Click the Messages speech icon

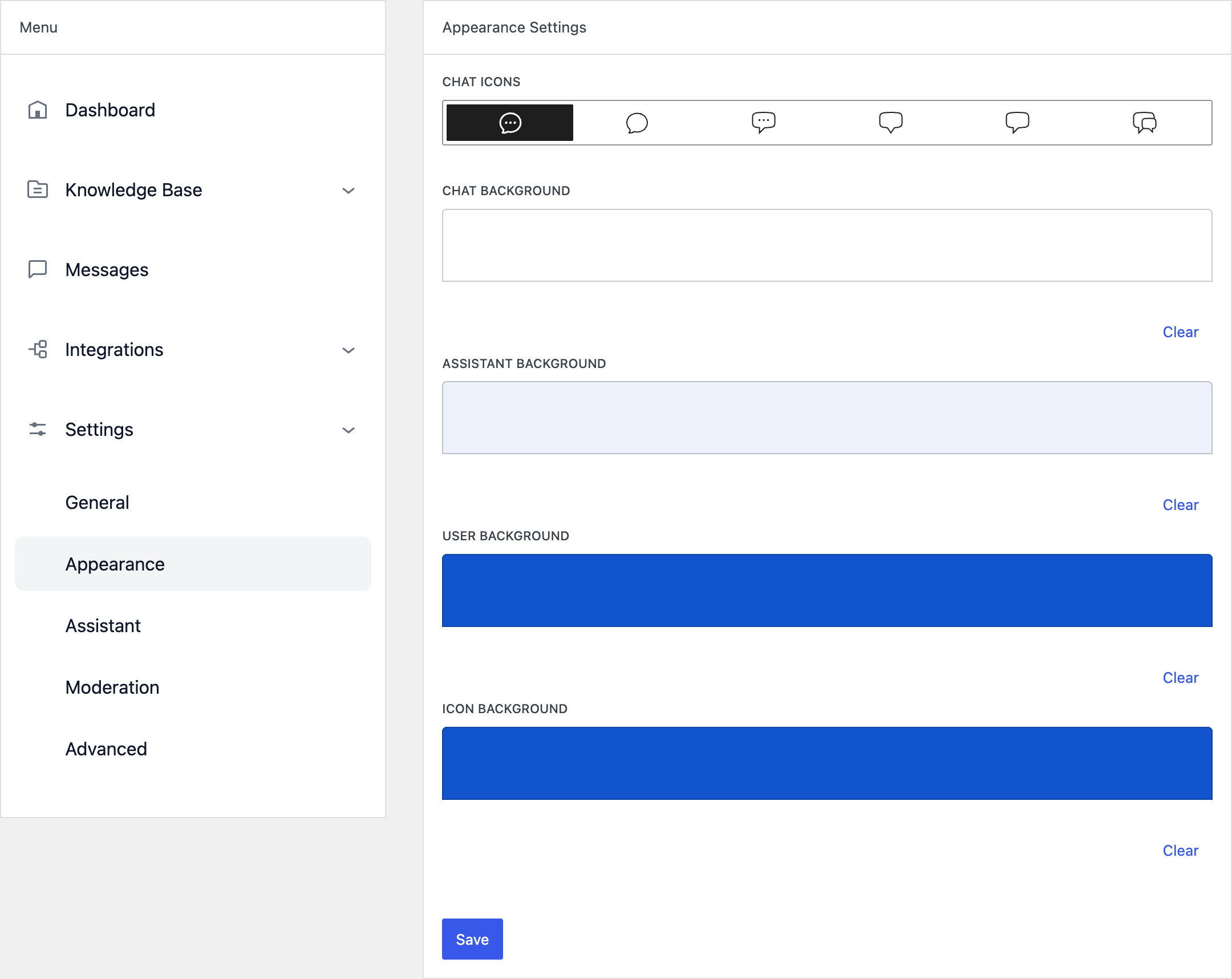tap(38, 269)
